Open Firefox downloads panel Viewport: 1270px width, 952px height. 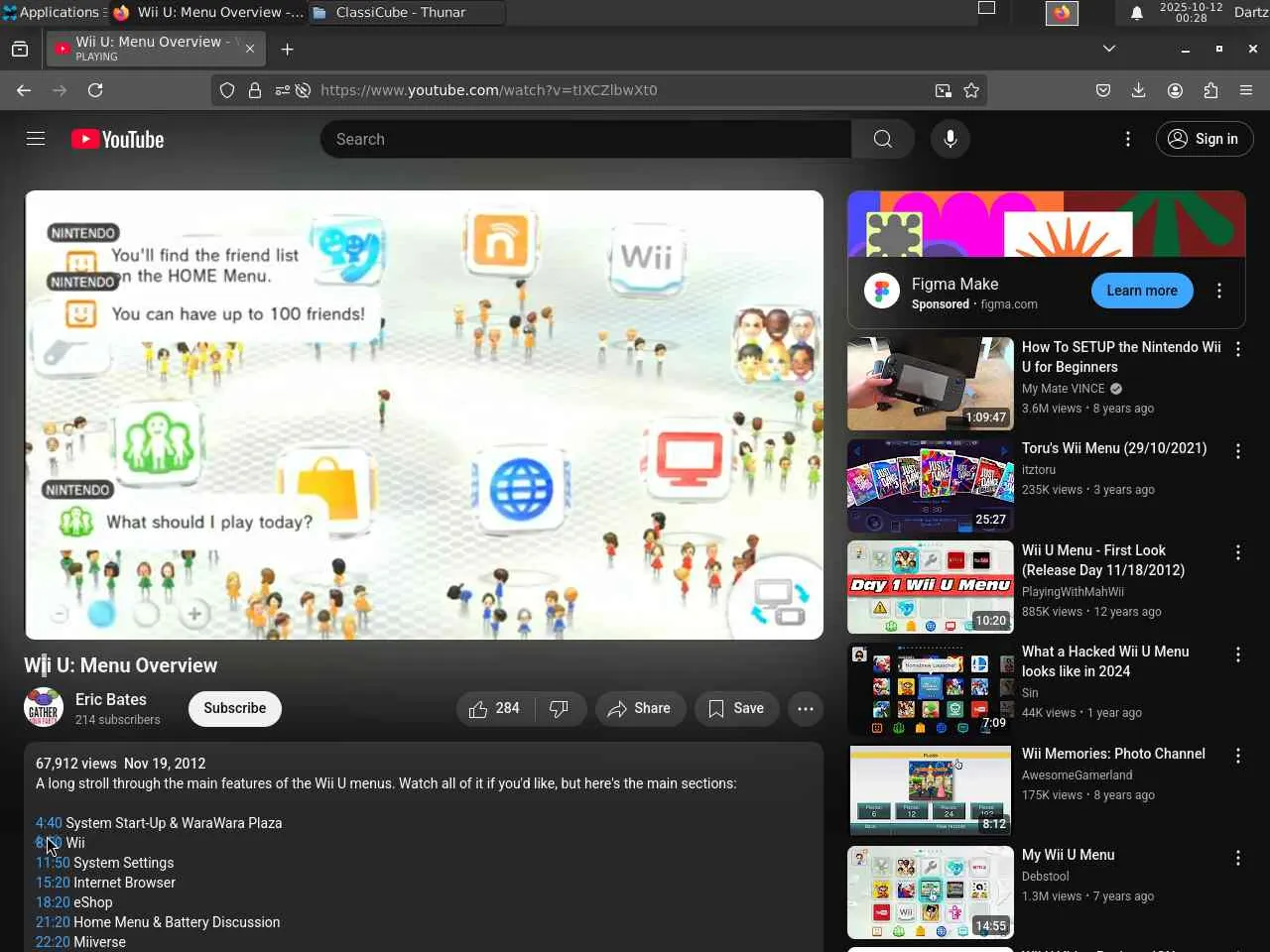pyautogui.click(x=1139, y=90)
